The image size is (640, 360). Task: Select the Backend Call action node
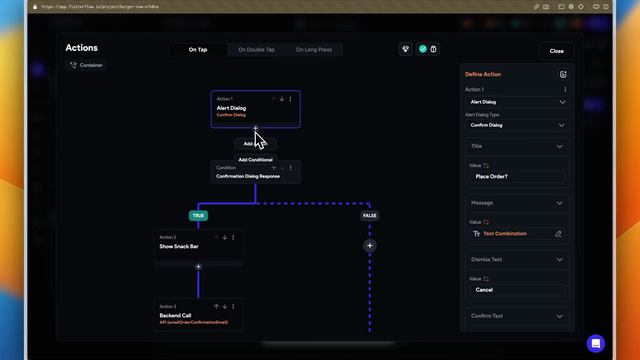[199, 315]
